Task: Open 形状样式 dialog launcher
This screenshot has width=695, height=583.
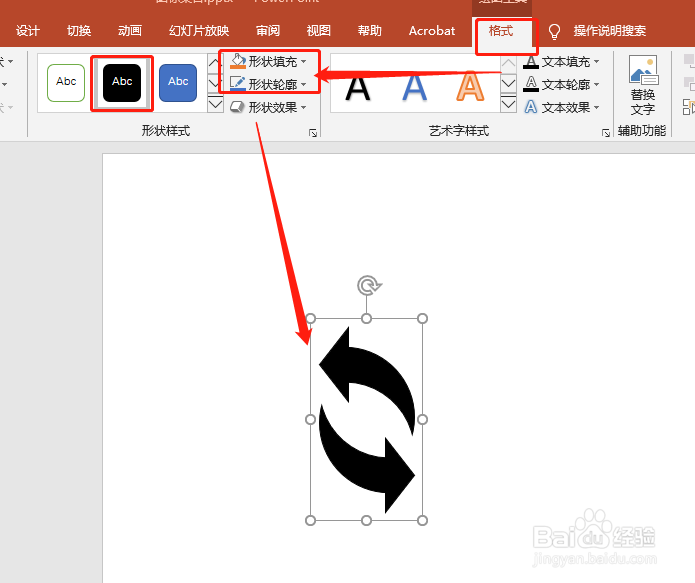Action: click(313, 133)
